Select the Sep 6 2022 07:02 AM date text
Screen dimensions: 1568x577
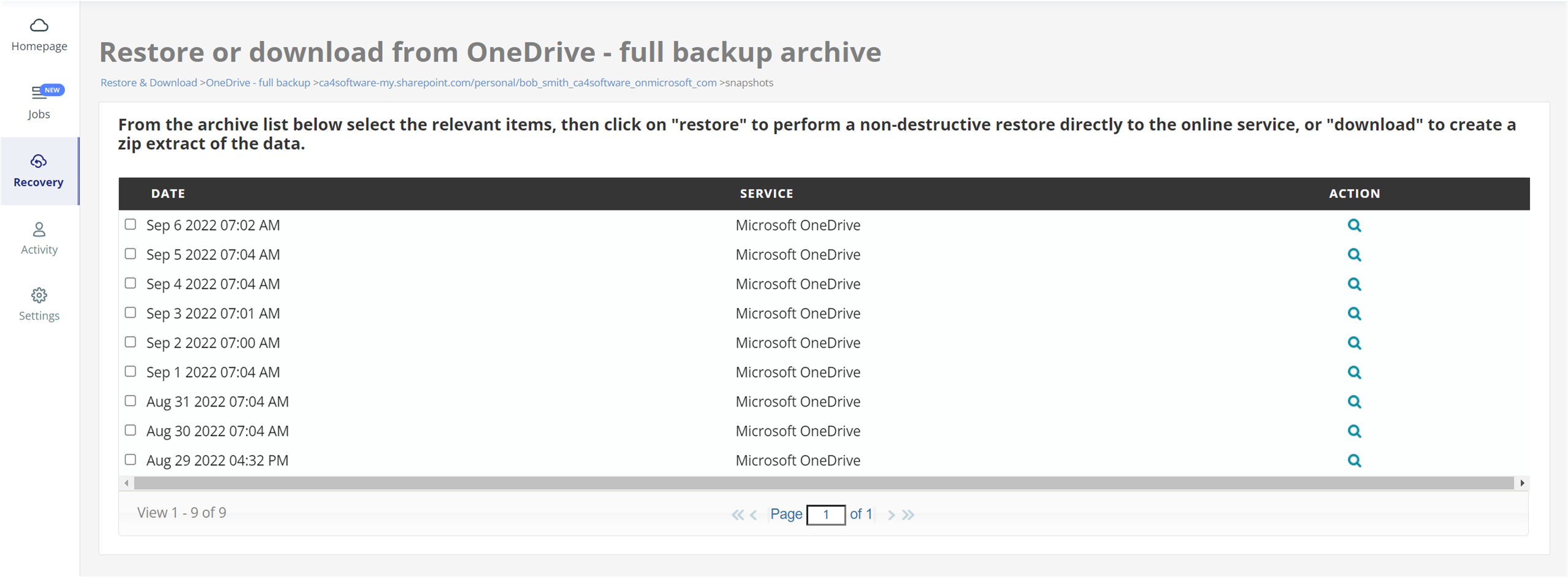pos(213,226)
